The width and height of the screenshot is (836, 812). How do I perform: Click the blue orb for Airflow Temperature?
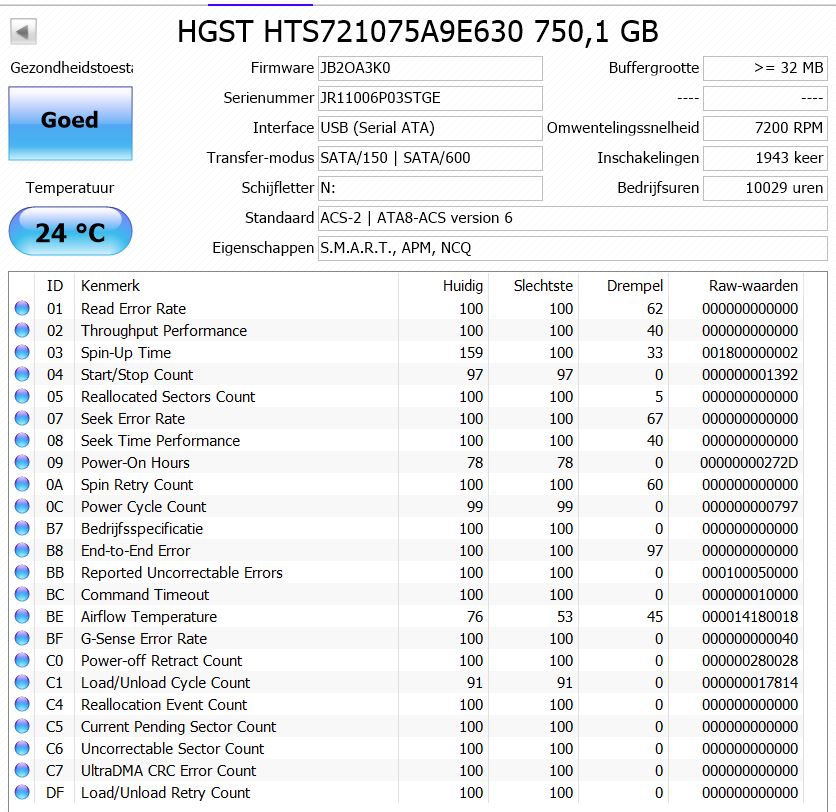click(x=22, y=616)
